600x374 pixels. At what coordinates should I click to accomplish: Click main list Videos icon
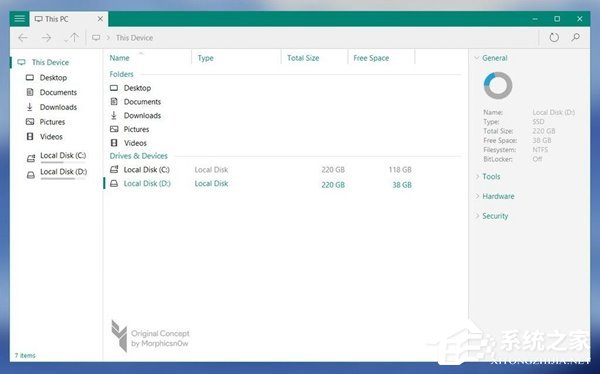(114, 143)
